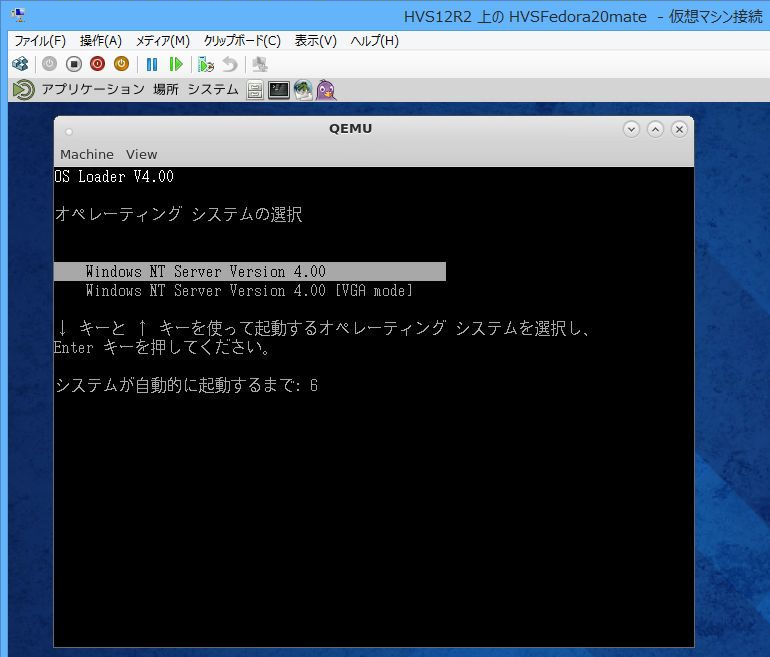
Task: Open the メディア(M) menu
Action: coord(163,41)
